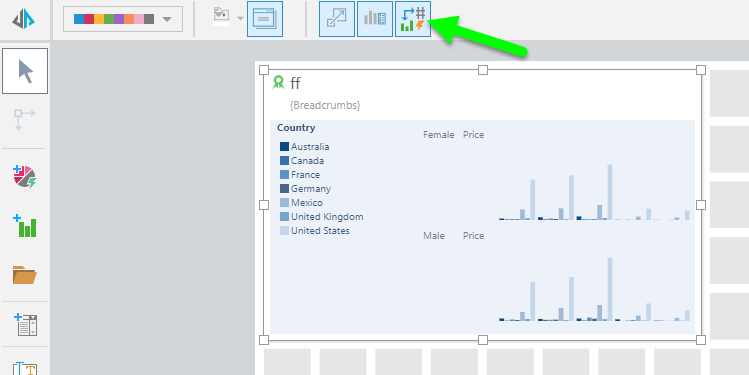Open the color palette theme dropdown
The height and width of the screenshot is (375, 749).
pyautogui.click(x=123, y=19)
